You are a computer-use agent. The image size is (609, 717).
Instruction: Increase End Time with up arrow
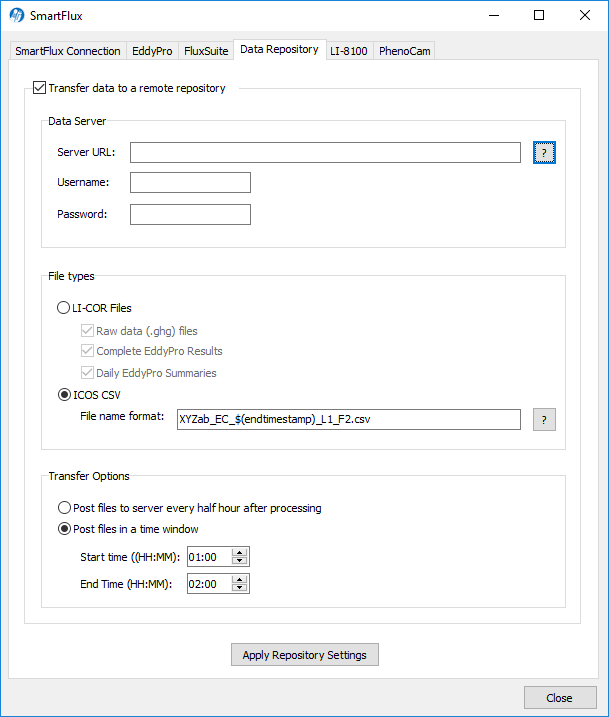(x=240, y=579)
